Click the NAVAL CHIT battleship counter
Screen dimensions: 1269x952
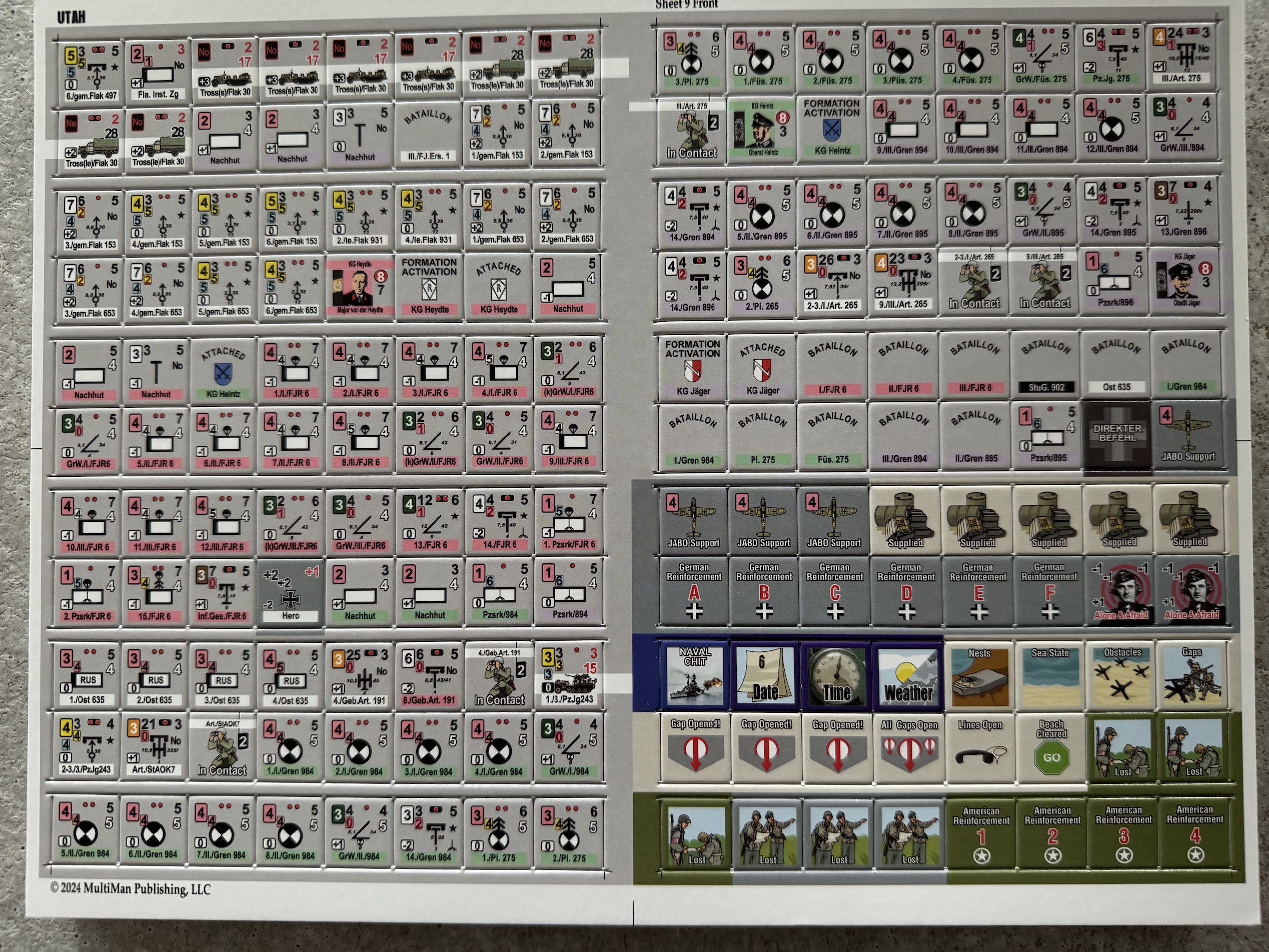tap(695, 676)
